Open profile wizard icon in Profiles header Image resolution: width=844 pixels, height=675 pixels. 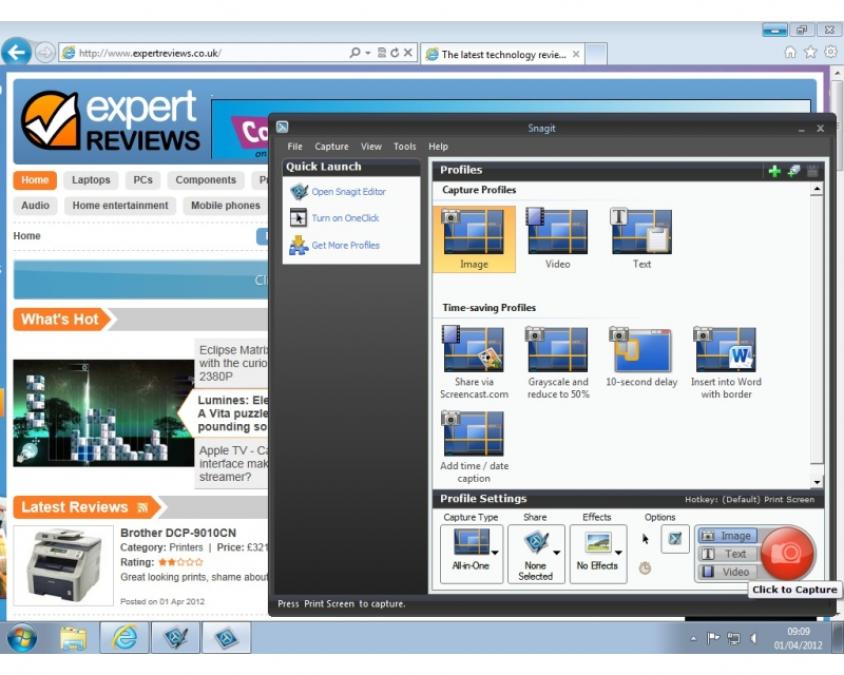[793, 171]
